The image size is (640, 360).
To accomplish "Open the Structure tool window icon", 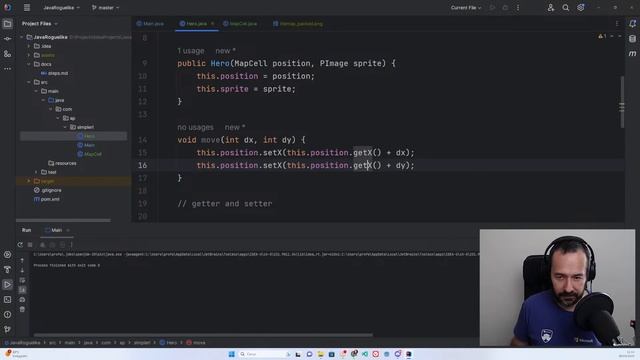I will 7,54.
